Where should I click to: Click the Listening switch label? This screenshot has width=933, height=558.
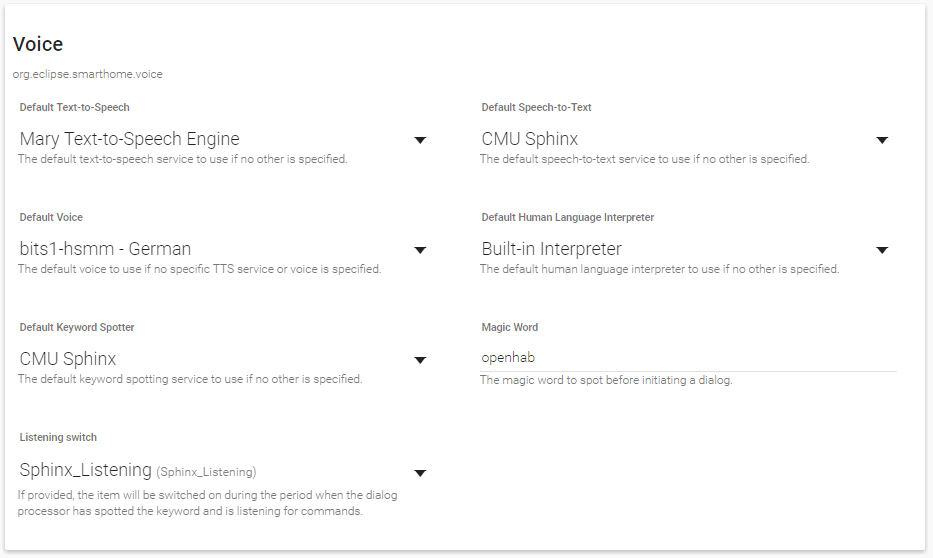coord(58,437)
